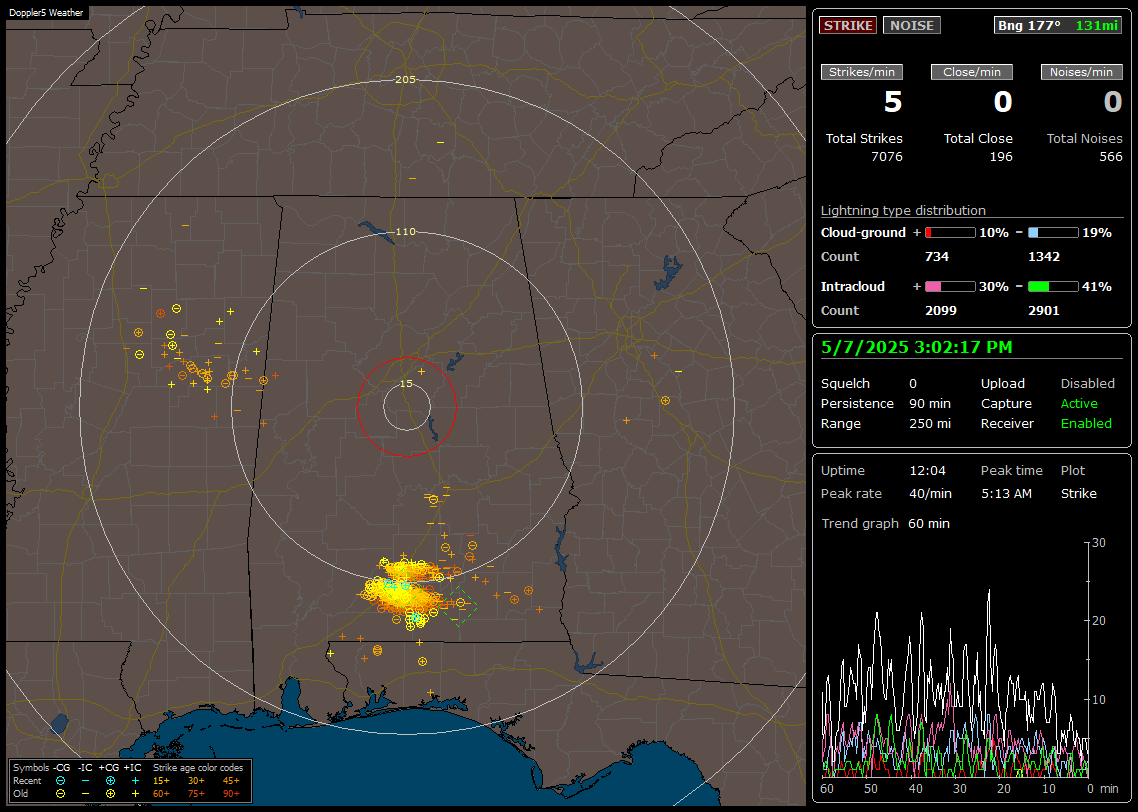Click the Upload status Disabled
Screen dimensions: 1138x812
[1087, 384]
